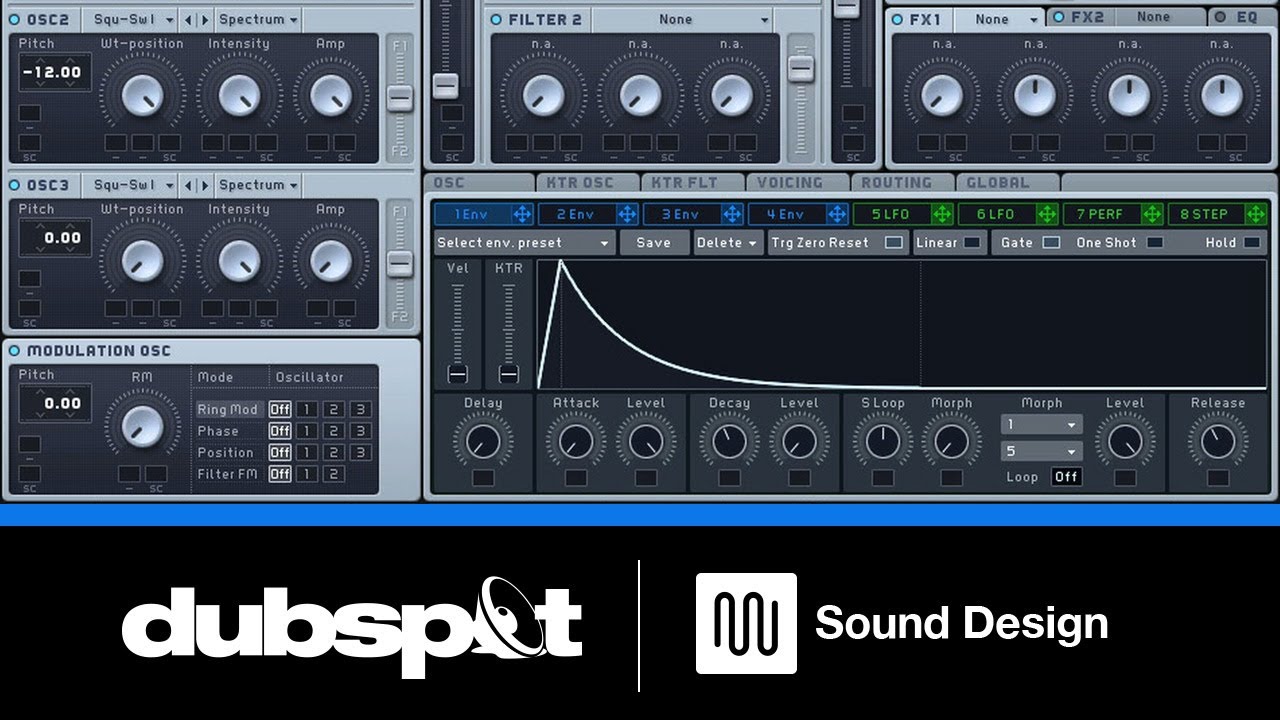Image resolution: width=1280 pixels, height=720 pixels.
Task: Click the OSC3 Wt-position knob
Action: point(142,261)
